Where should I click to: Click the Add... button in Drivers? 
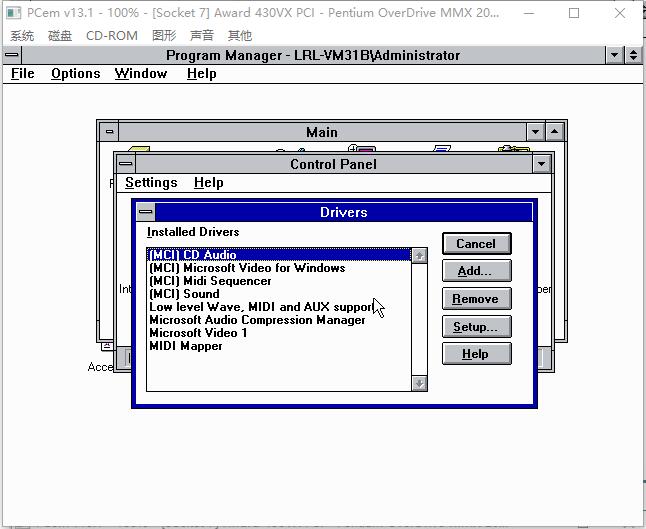click(477, 271)
